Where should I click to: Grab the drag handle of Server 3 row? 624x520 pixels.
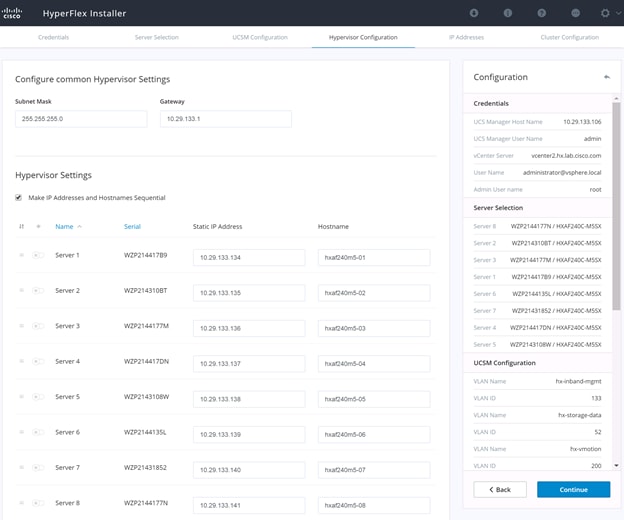[x=21, y=326]
